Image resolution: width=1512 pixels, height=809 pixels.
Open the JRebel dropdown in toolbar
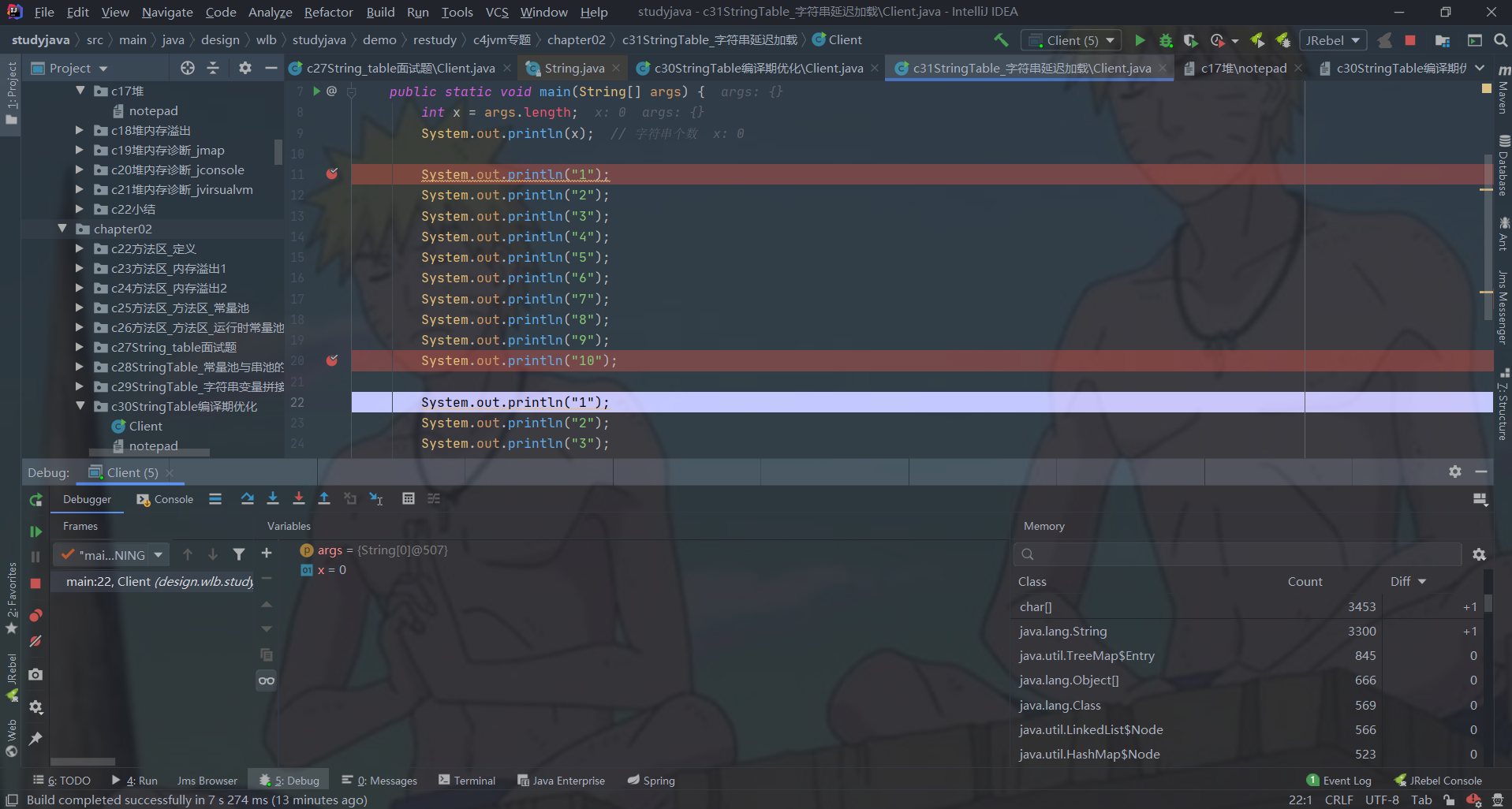[x=1333, y=40]
